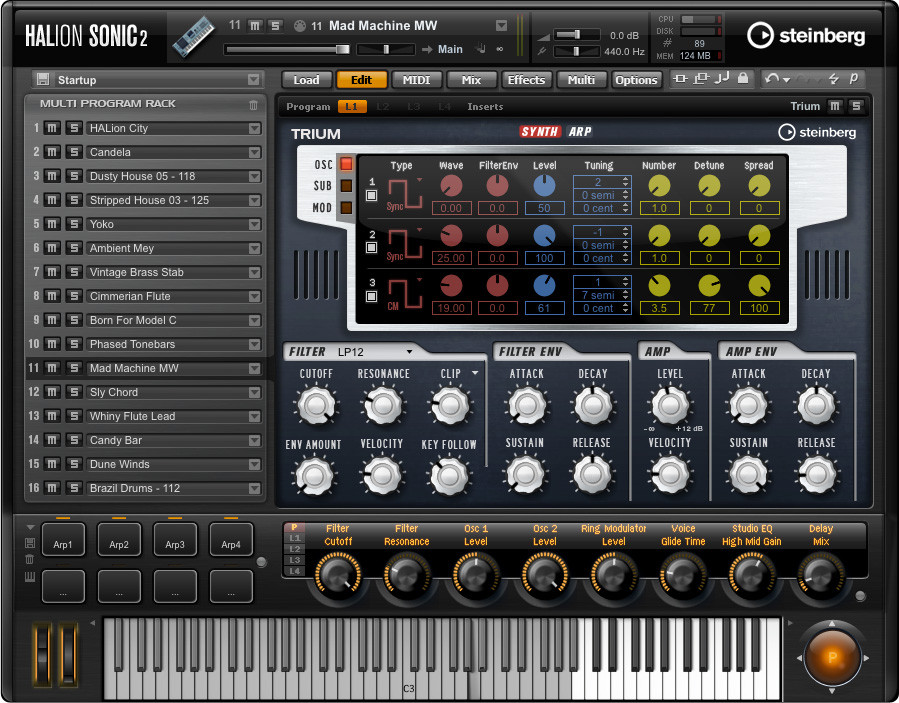Click the save disk icon beside Startup
The image size is (899, 703).
(x=42, y=79)
